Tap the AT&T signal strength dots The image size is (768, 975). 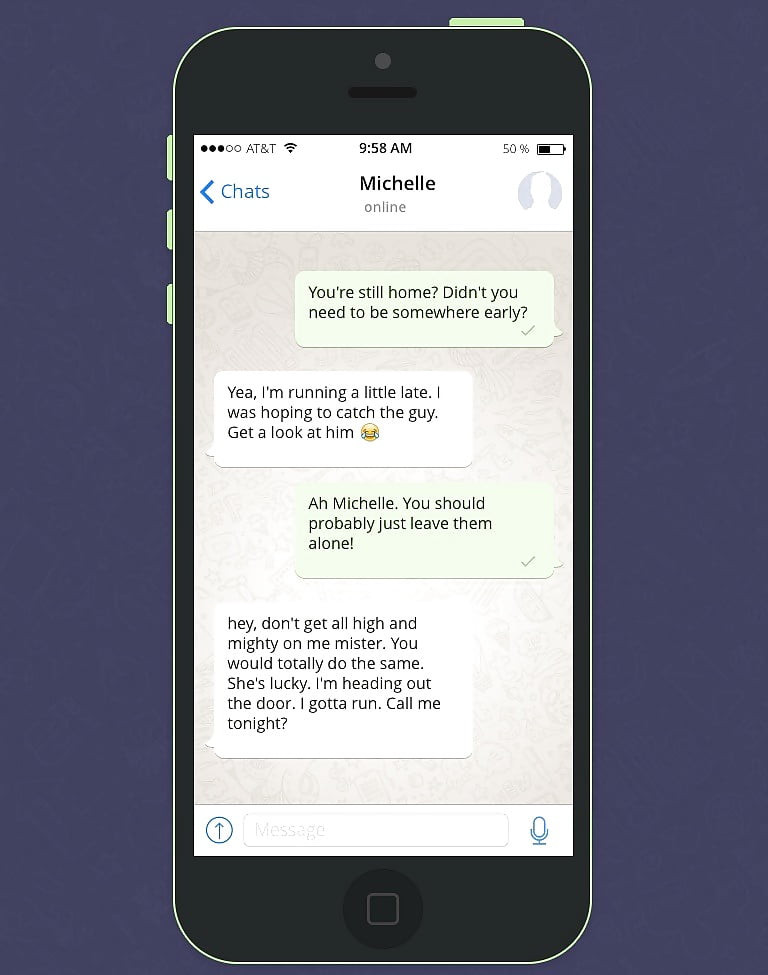(221, 148)
